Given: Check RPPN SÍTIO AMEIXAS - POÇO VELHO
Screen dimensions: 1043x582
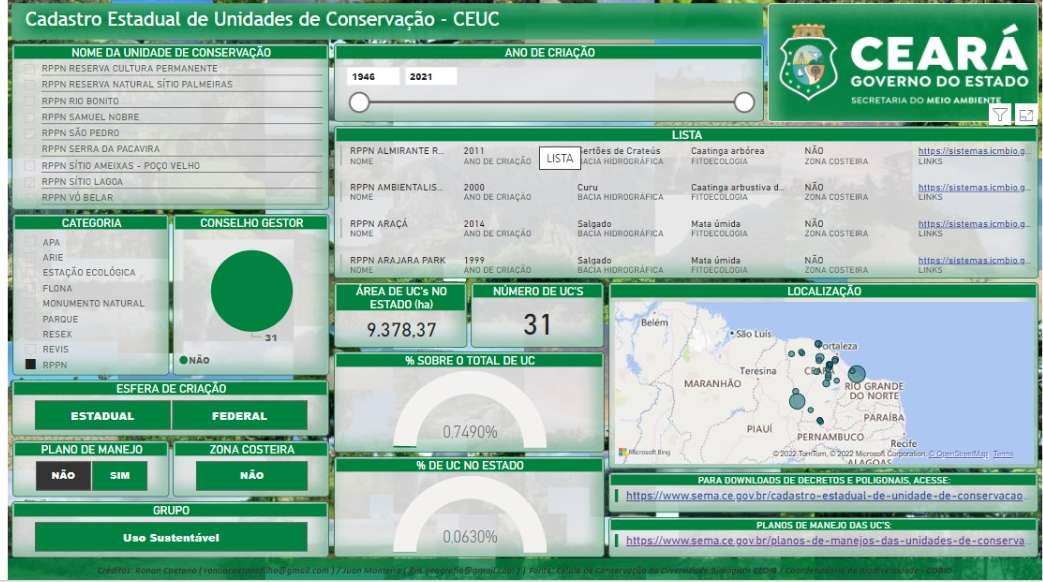Looking at the screenshot, I should click(x=29, y=166).
